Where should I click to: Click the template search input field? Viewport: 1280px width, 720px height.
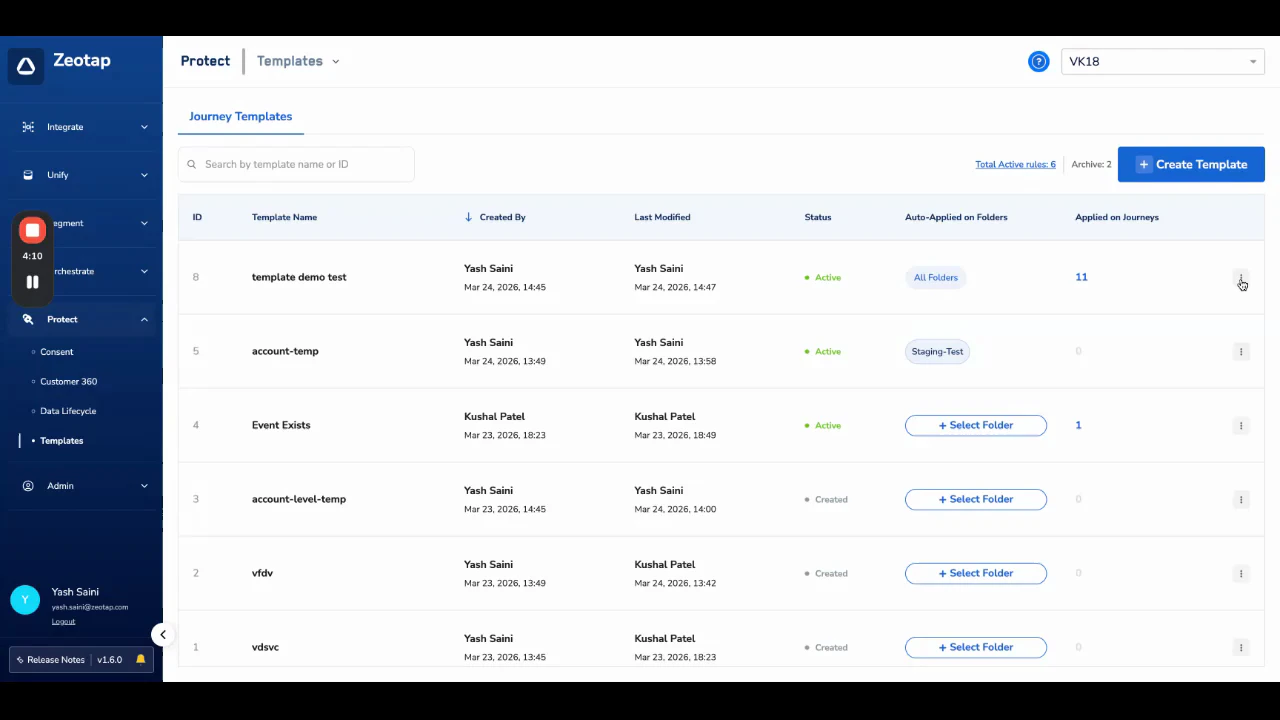tap(295, 164)
